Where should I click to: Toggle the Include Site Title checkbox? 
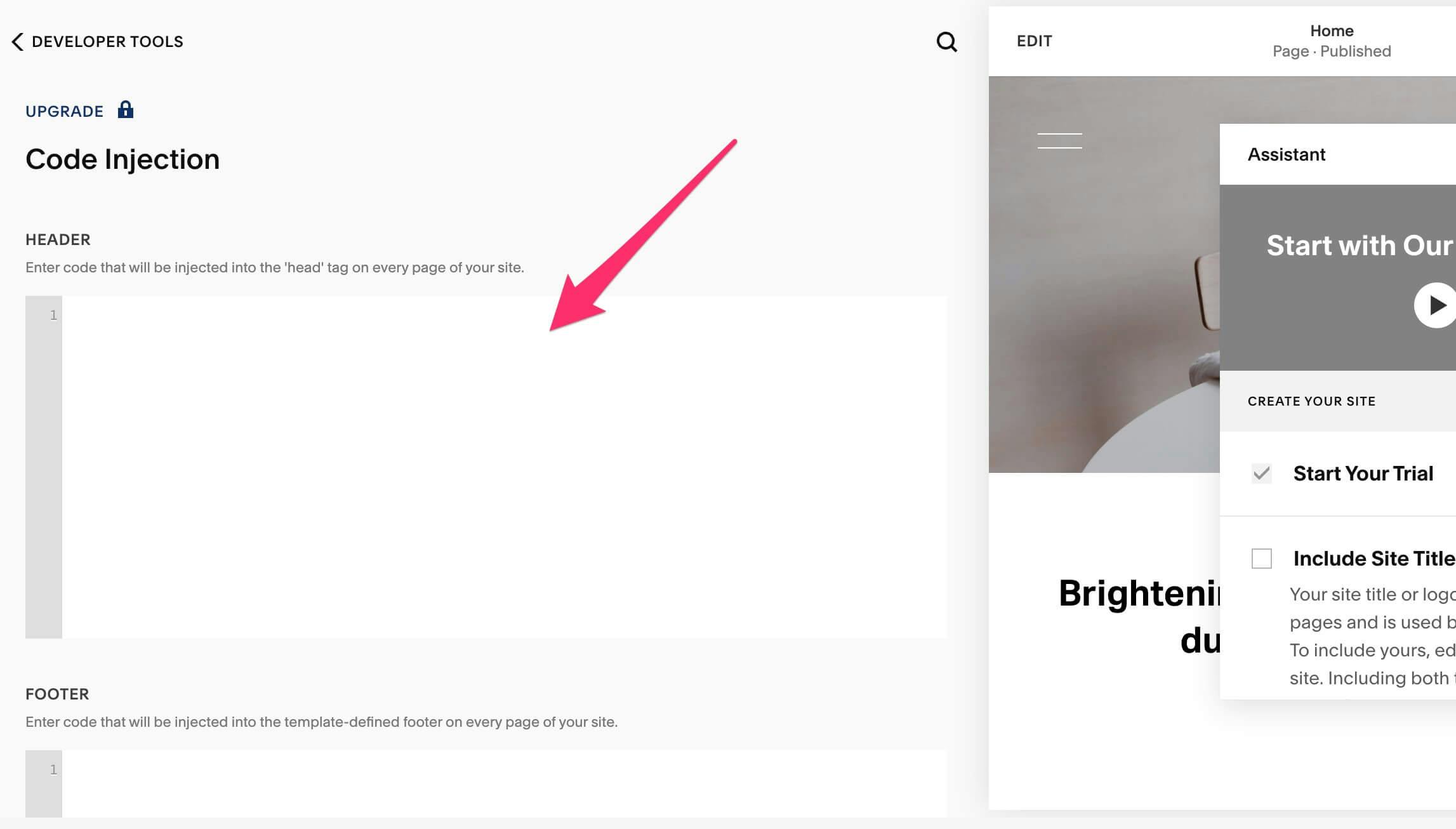(x=1262, y=557)
